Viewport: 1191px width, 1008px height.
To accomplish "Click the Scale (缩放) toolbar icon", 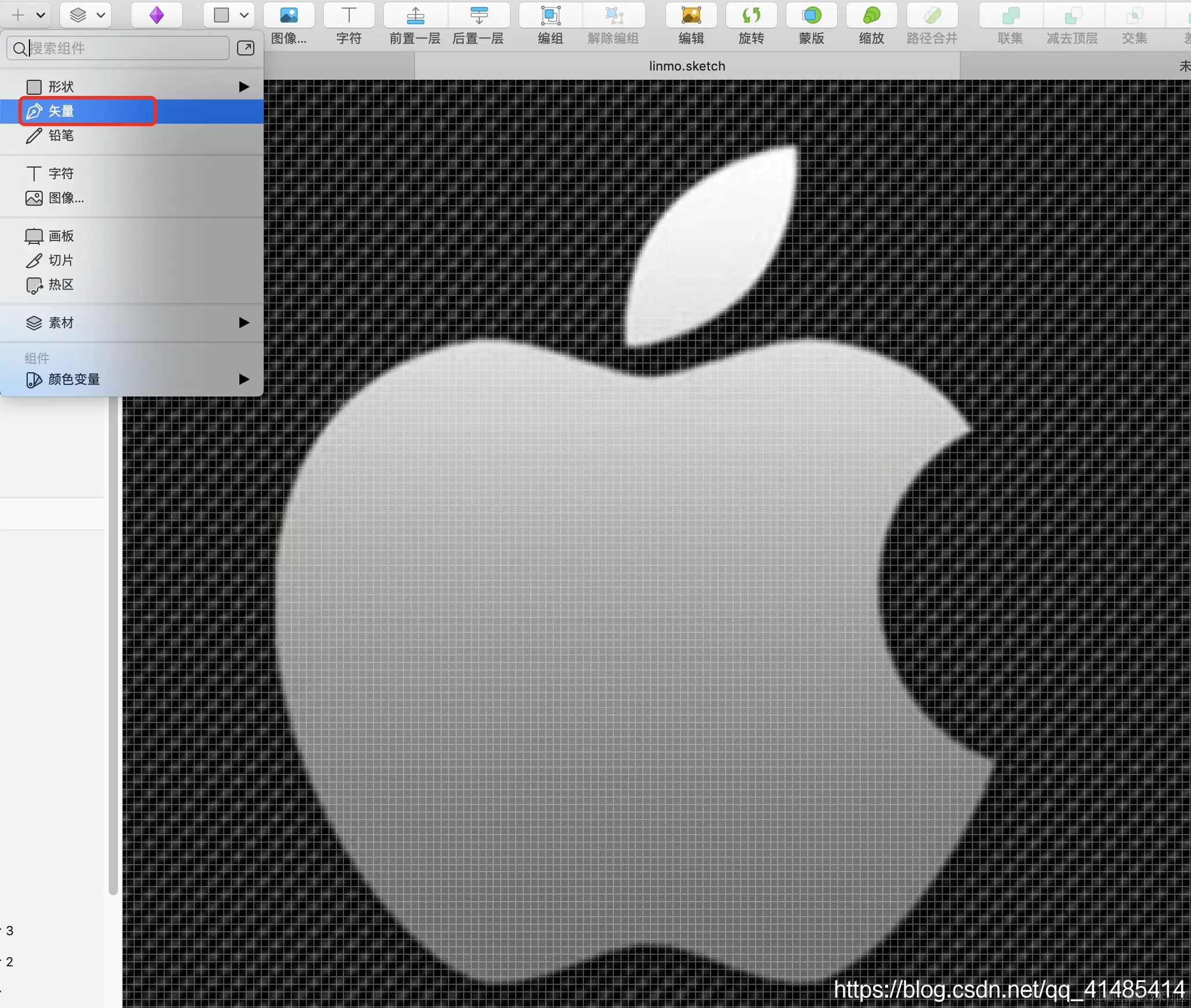I will tap(871, 16).
